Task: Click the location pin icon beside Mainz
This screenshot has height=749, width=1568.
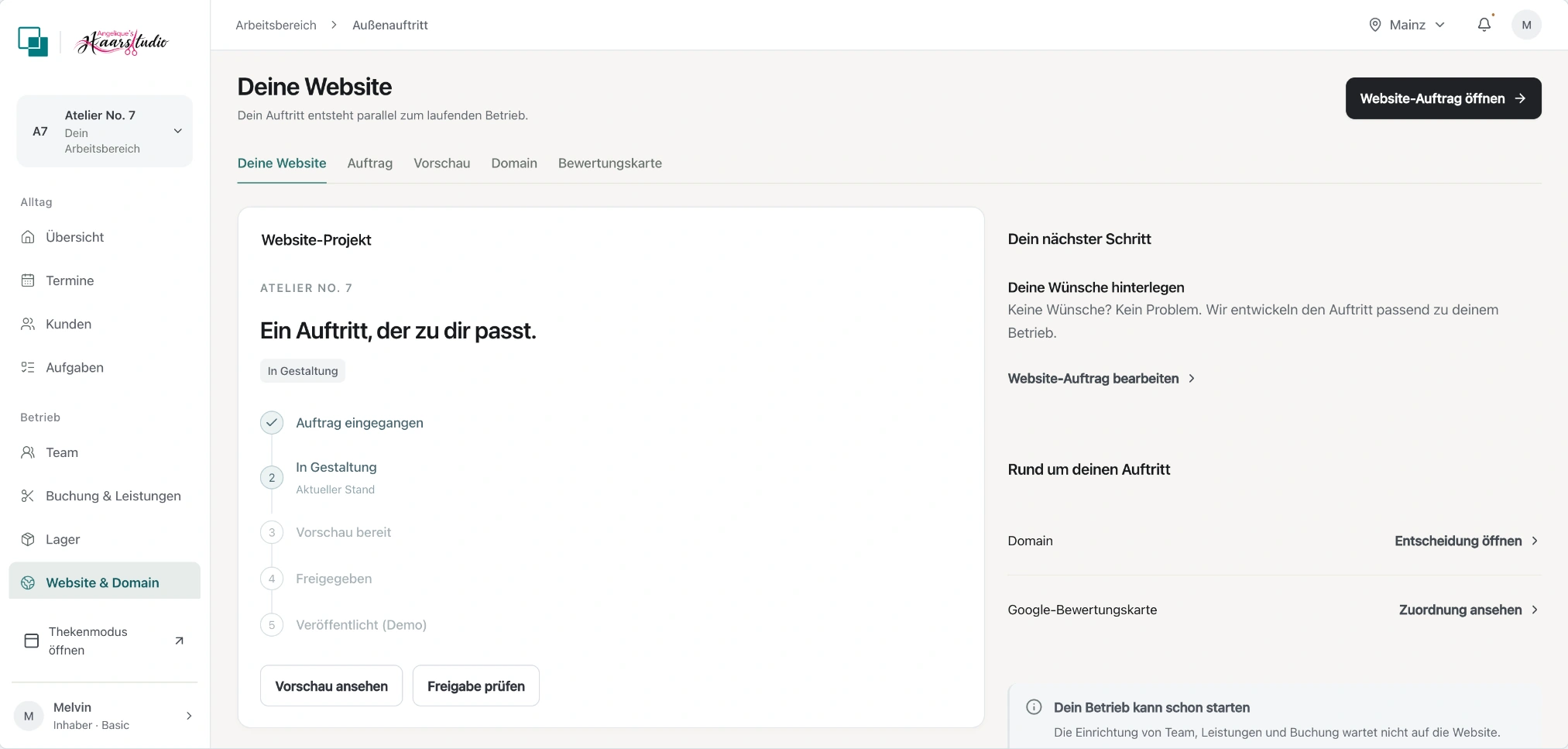Action: 1375,25
